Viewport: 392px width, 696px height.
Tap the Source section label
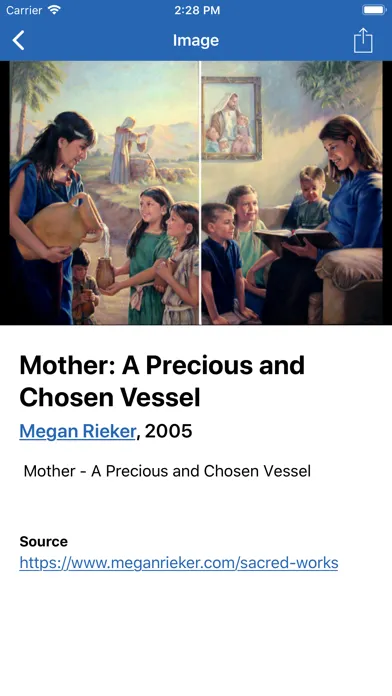44,542
